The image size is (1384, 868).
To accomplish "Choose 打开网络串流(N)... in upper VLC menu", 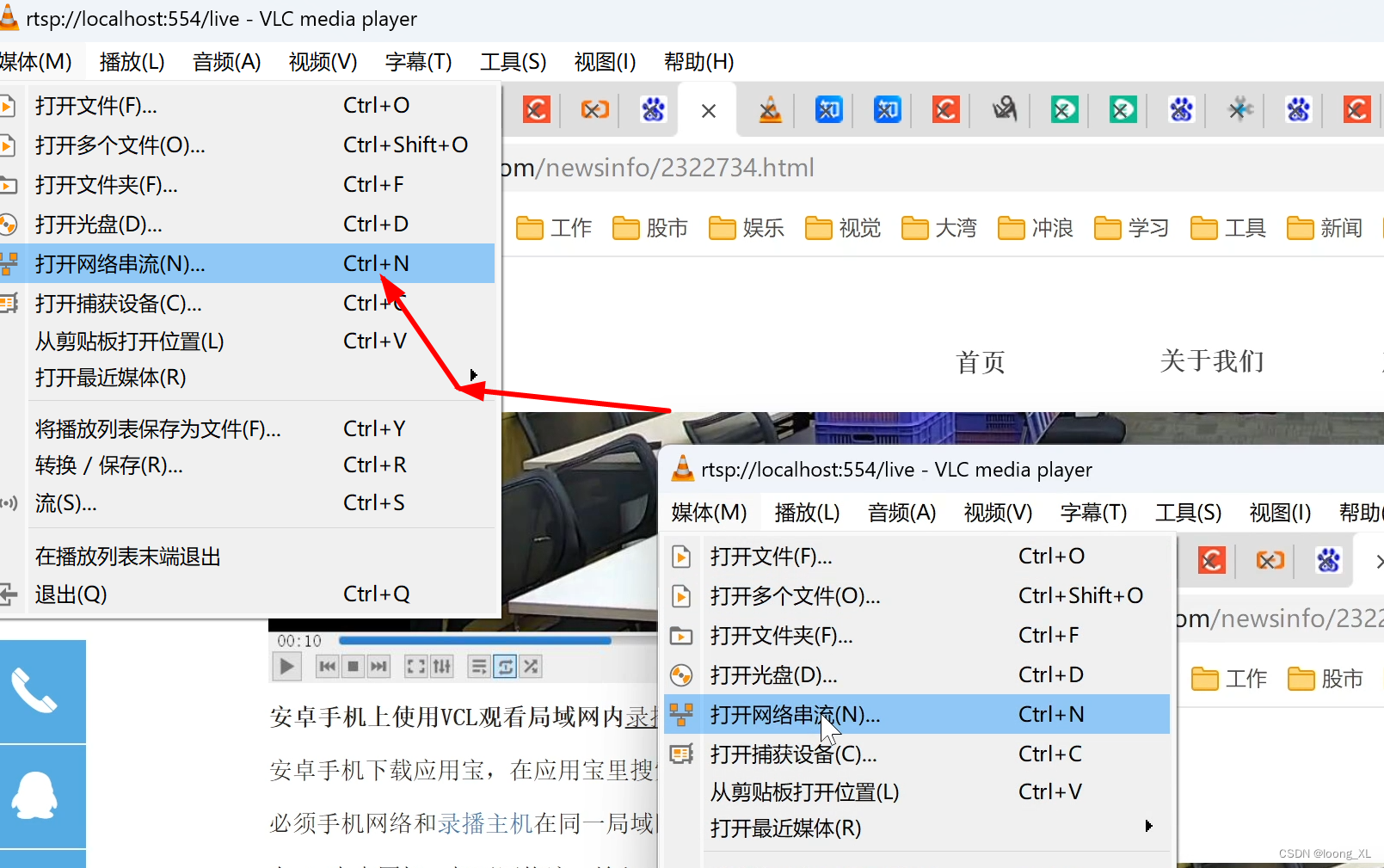I will click(248, 263).
